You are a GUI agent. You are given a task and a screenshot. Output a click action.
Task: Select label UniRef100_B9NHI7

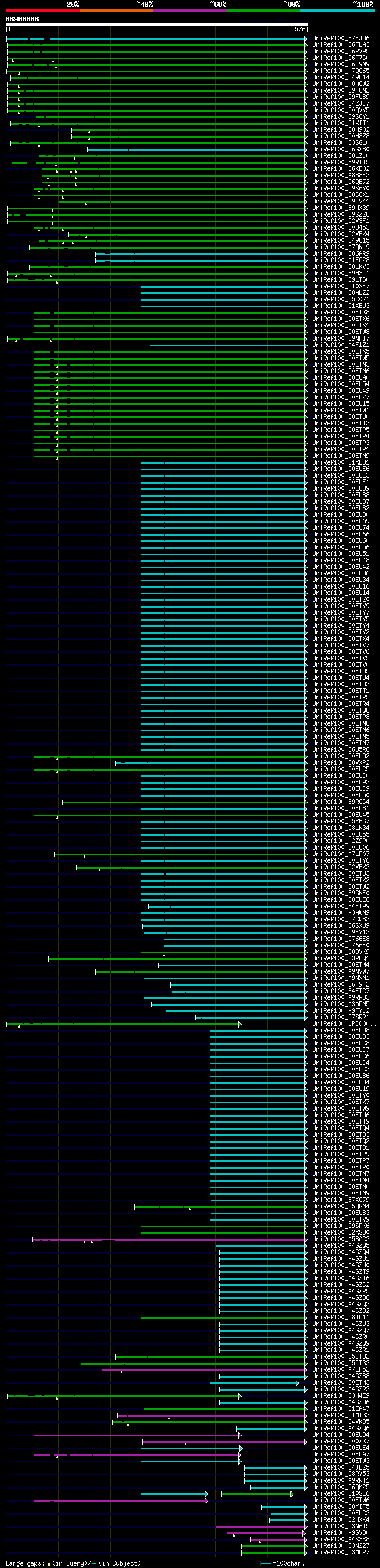click(341, 338)
